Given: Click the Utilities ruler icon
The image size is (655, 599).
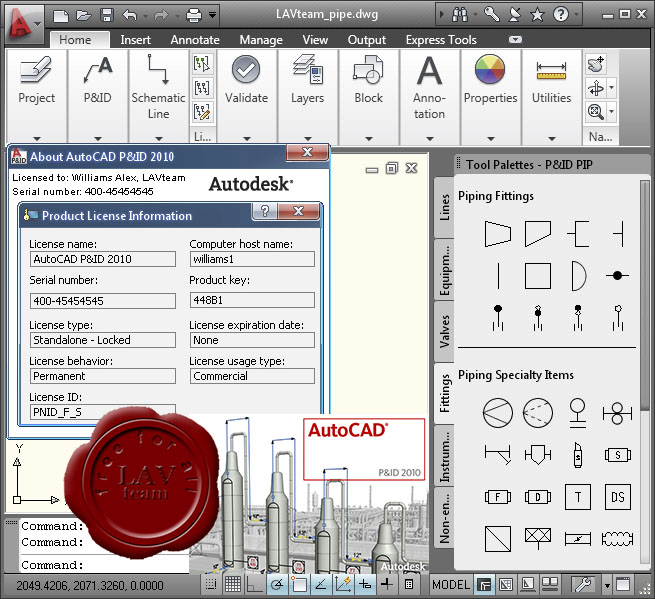Looking at the screenshot, I should [551, 71].
